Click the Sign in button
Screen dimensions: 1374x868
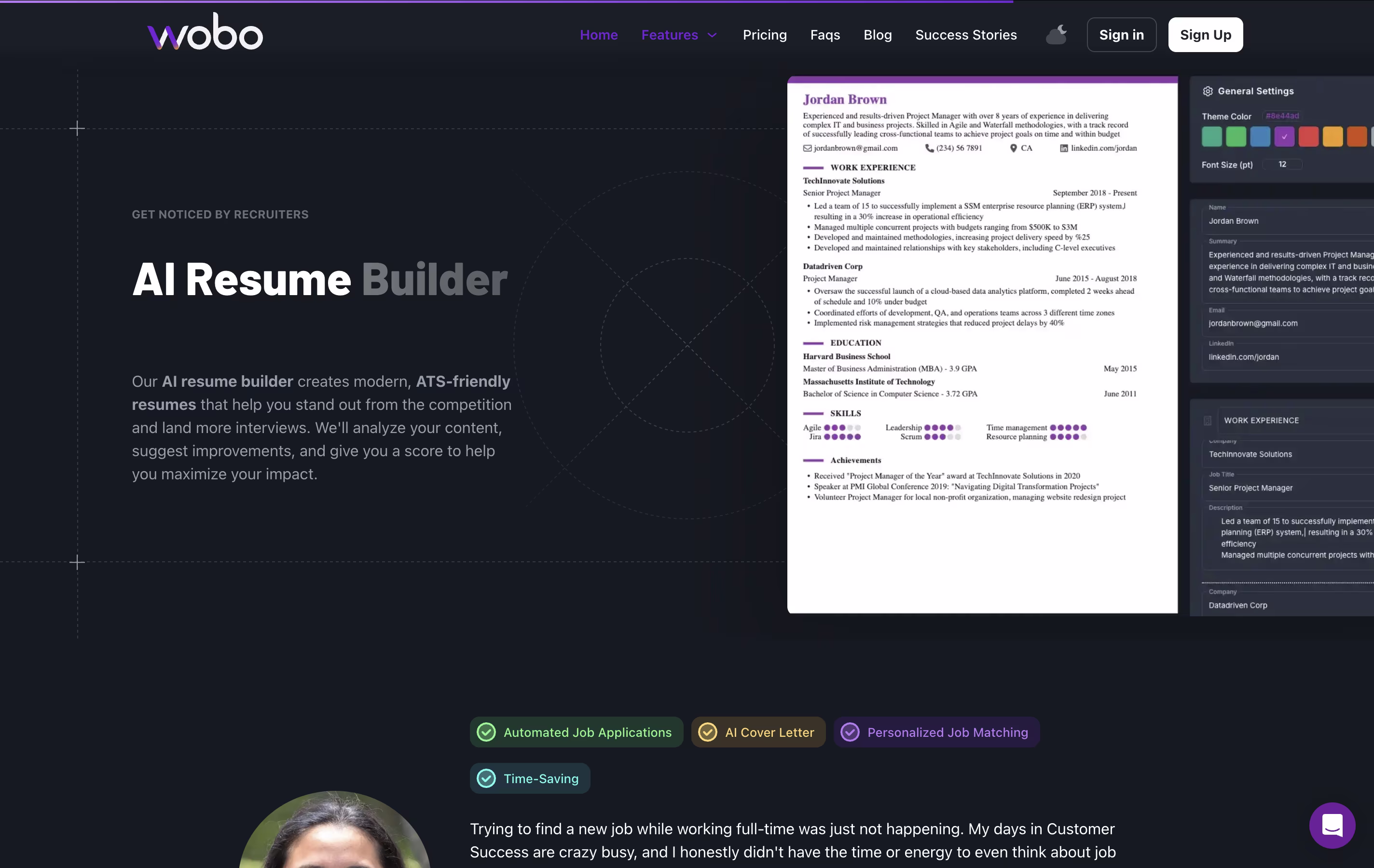(1121, 35)
